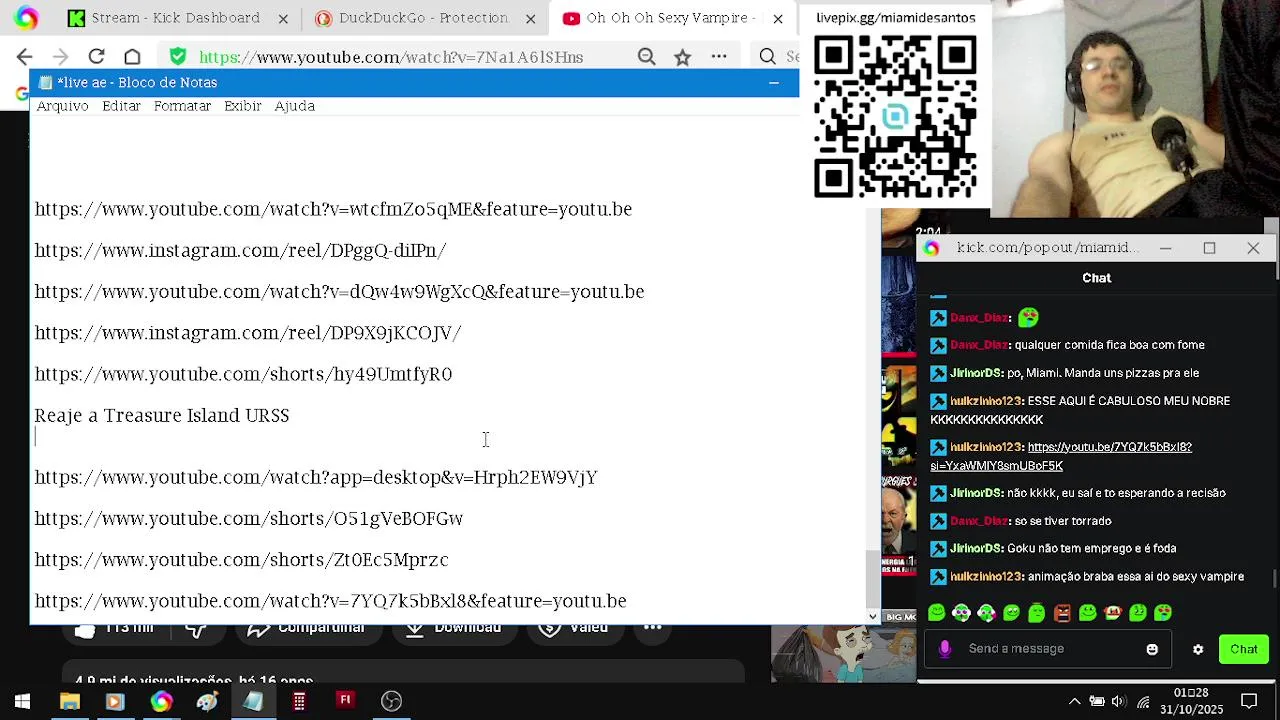
Task: Bookmark the page with the star icon
Action: point(682,57)
